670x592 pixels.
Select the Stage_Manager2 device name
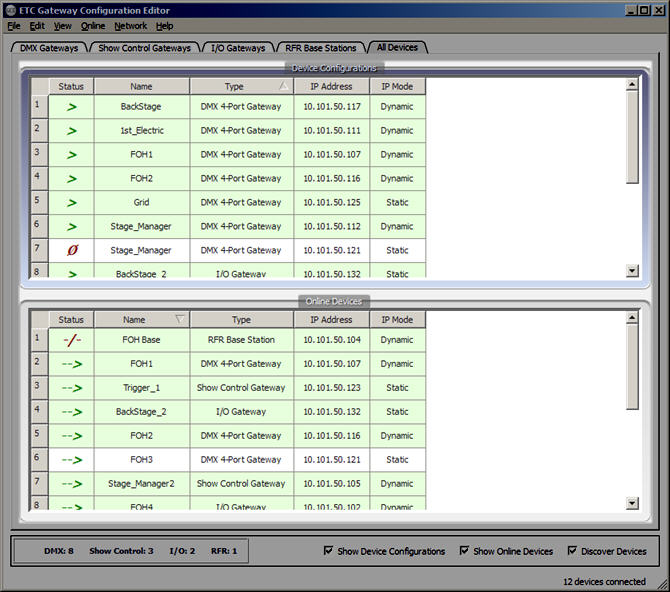pyautogui.click(x=141, y=483)
